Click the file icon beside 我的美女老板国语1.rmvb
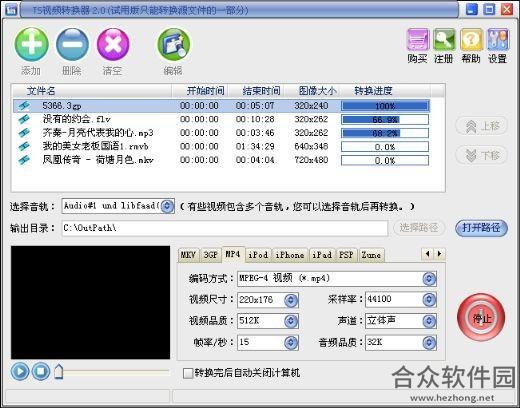The width and height of the screenshot is (520, 408). [24, 146]
